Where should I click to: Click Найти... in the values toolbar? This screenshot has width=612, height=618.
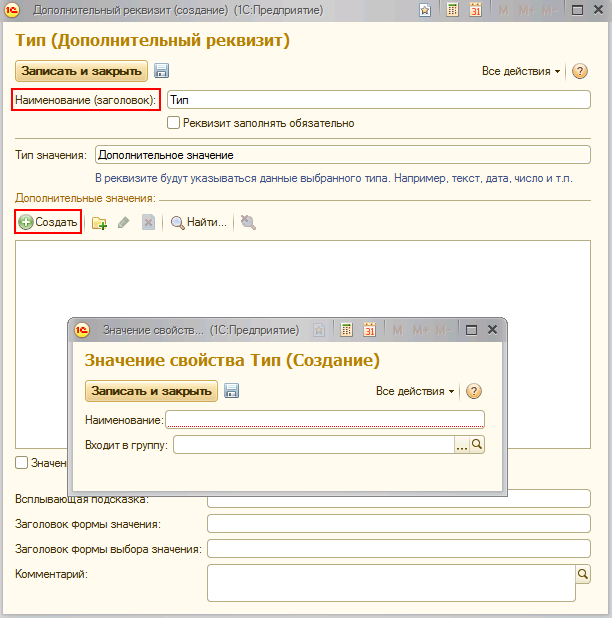pos(198,222)
